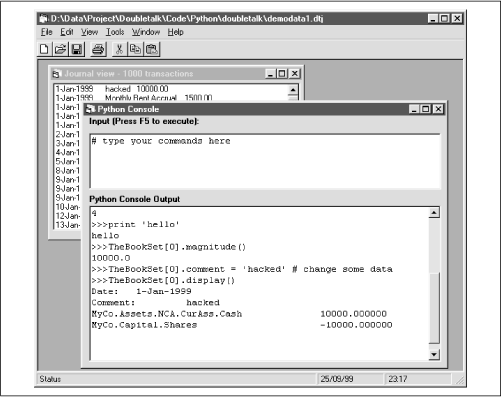The image size is (502, 398).
Task: Click the Save floppy disk icon
Action: click(77, 49)
